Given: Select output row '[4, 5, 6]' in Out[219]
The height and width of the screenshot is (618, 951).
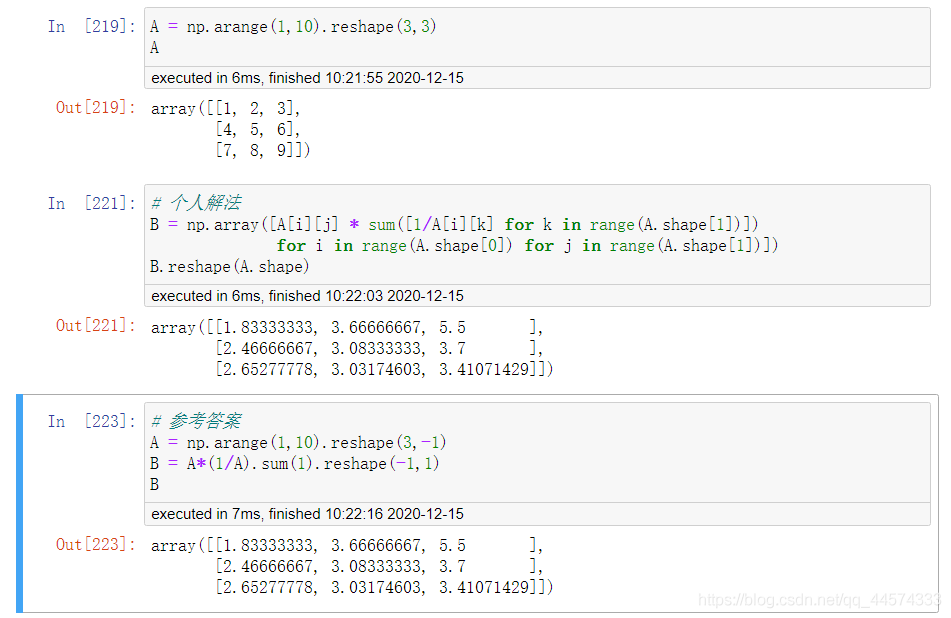Looking at the screenshot, I should (x=258, y=129).
